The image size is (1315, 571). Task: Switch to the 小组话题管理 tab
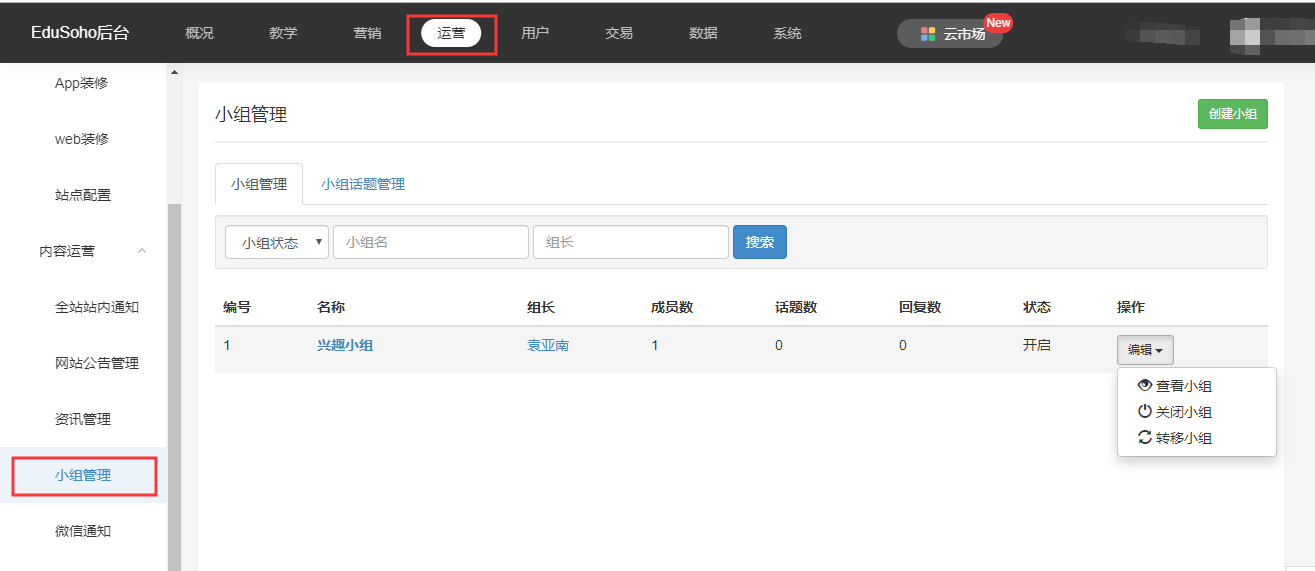(362, 184)
